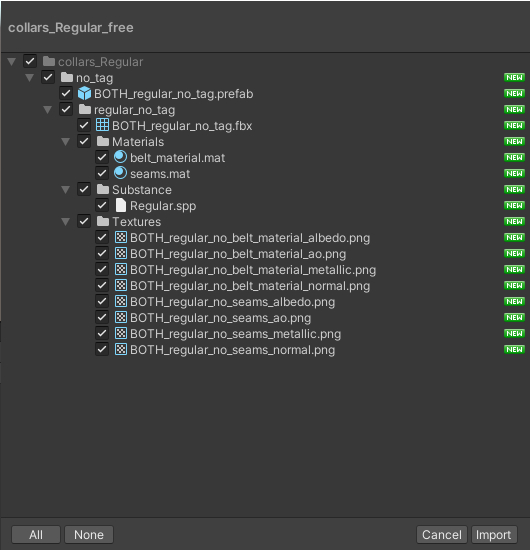Uncheck the belt_material.mat checkbox
The image size is (530, 550).
point(102,157)
